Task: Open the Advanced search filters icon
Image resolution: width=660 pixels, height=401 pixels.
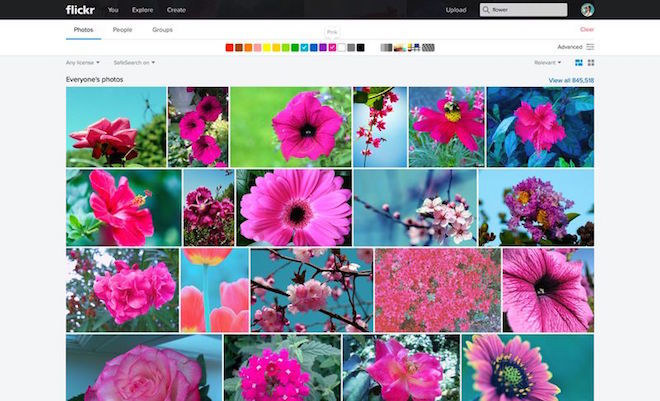Action: coord(590,47)
